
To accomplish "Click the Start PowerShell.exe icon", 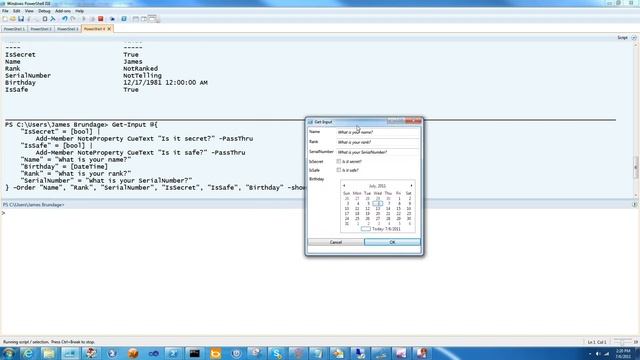I will coord(124,19).
